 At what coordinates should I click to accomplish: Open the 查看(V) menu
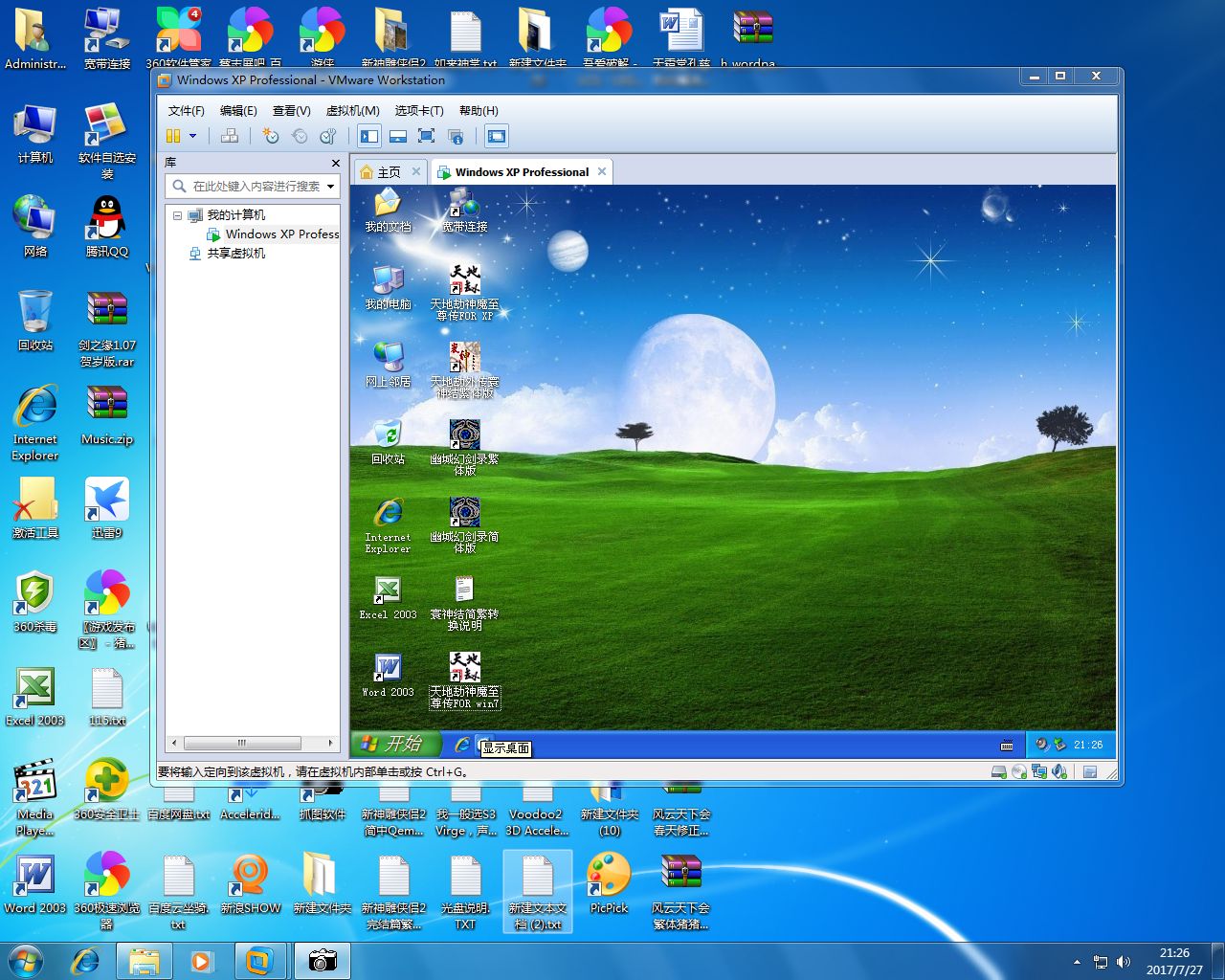coord(292,110)
